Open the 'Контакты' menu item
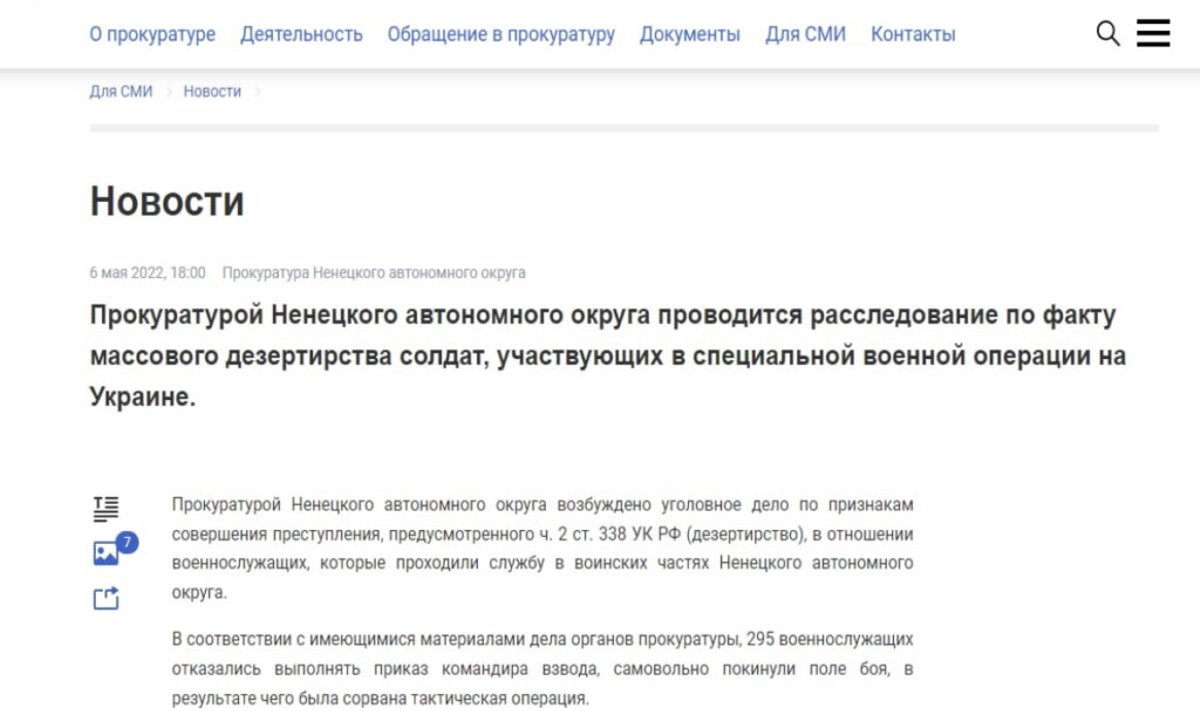This screenshot has height=711, width=1200. [913, 34]
